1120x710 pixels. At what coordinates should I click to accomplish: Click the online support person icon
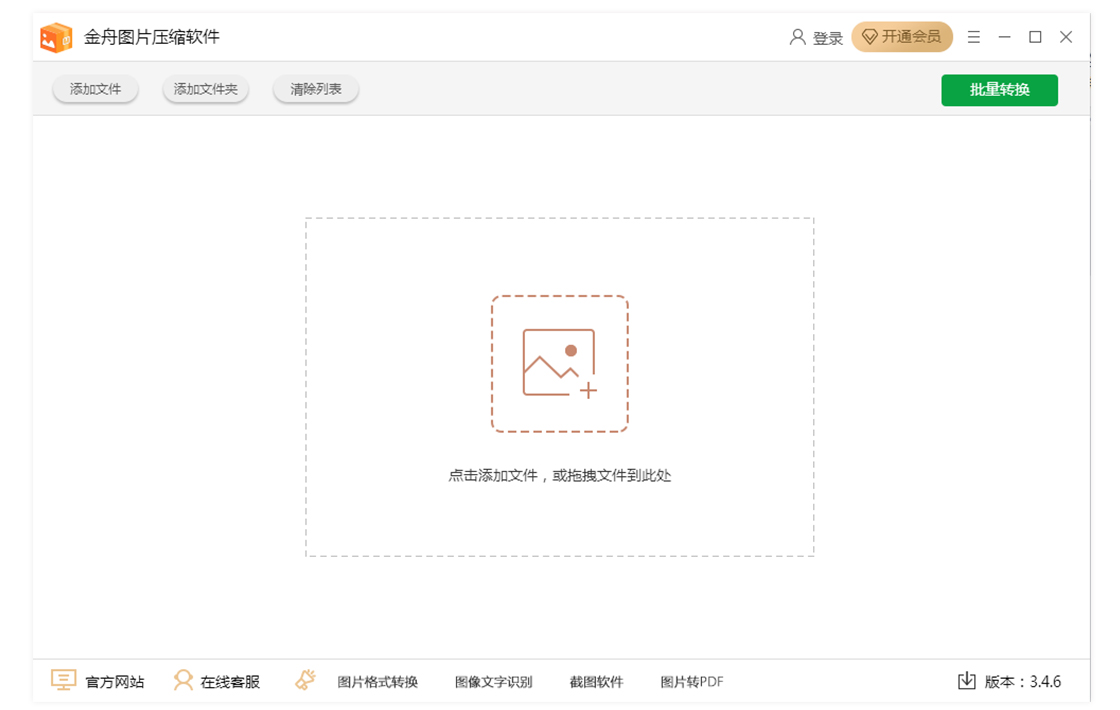click(184, 680)
